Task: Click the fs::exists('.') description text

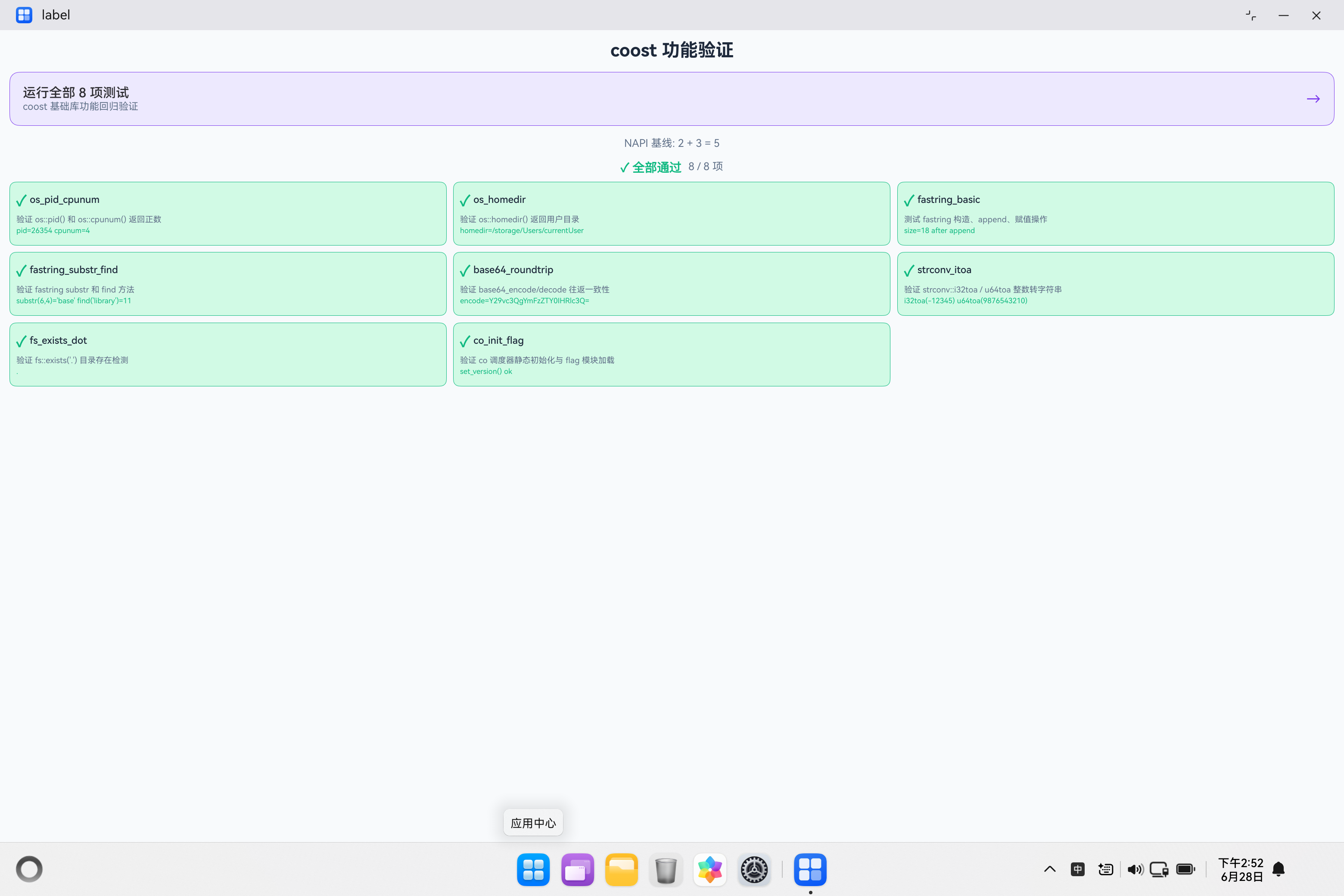Action: 72,360
